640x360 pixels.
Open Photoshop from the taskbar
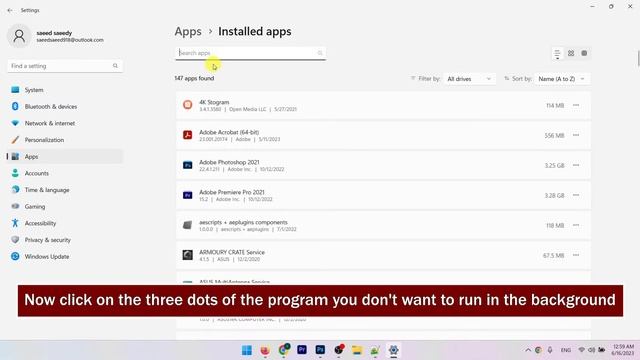(x=320, y=350)
